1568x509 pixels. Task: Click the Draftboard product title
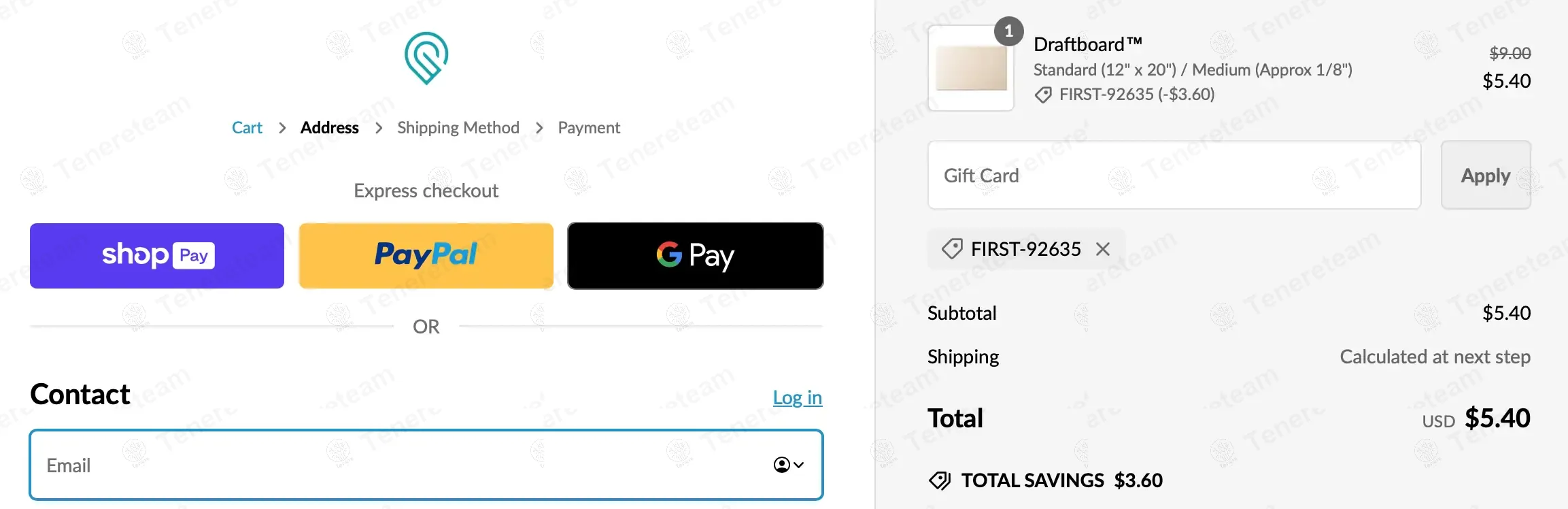click(1087, 45)
